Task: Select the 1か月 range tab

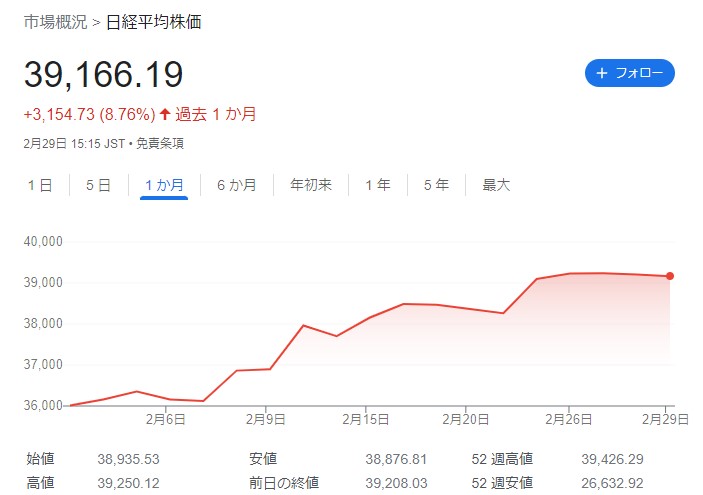Action: coord(164,185)
